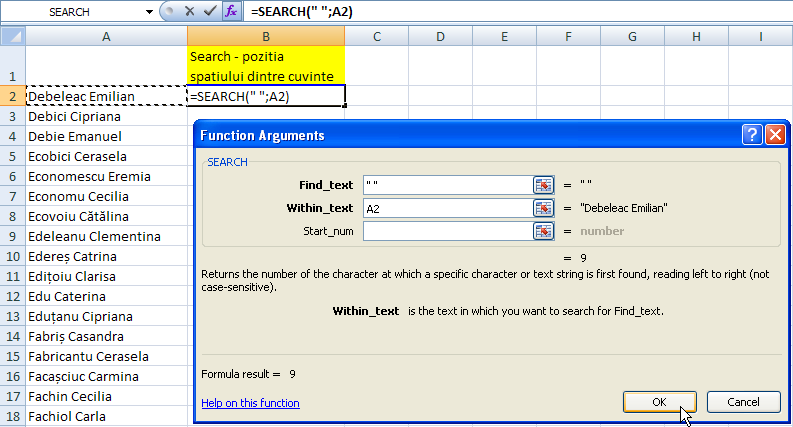
Task: Click cell 'Ecovoiu Cătălina'
Action: pos(106,217)
